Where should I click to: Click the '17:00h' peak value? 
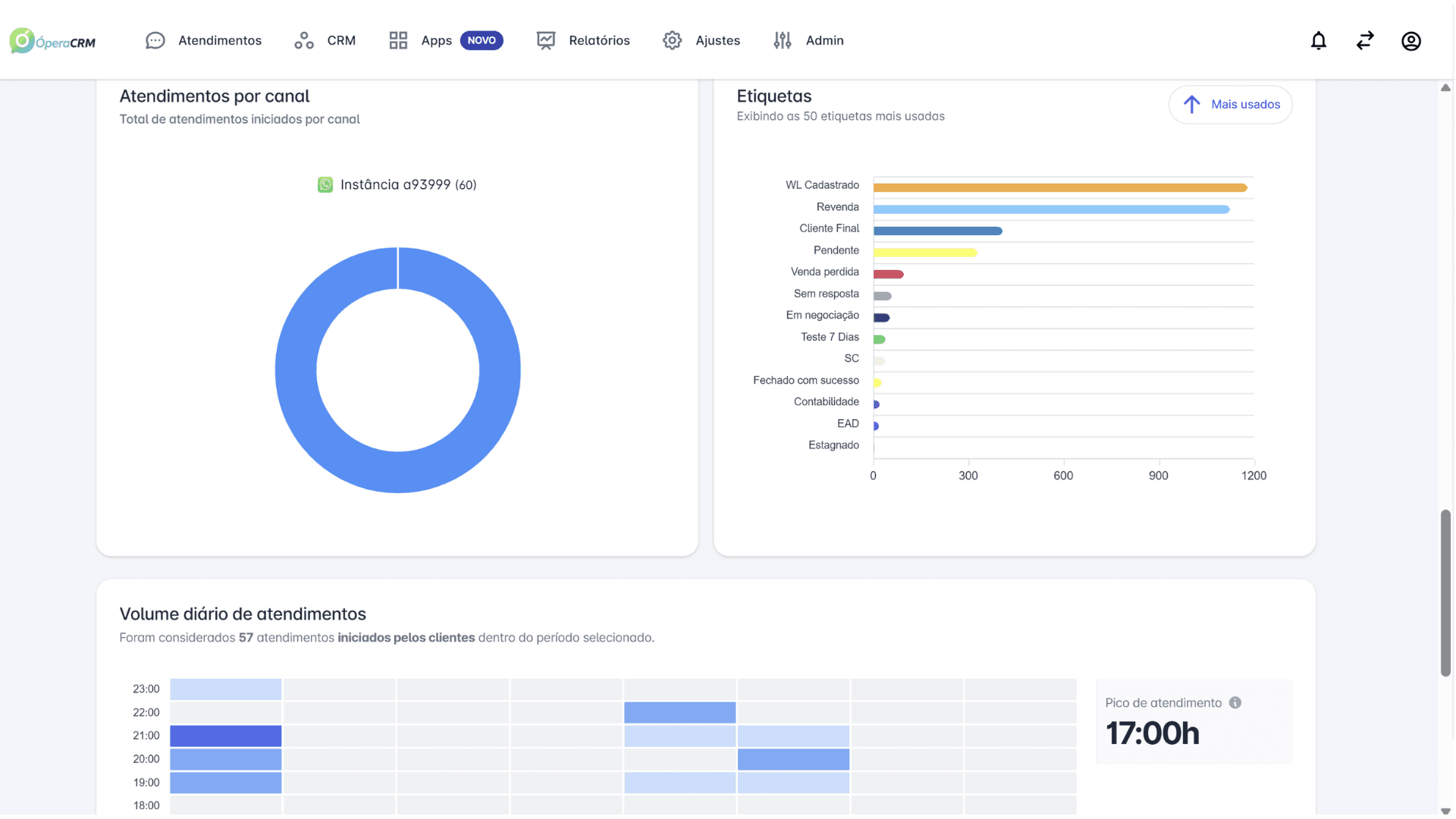pos(1153,734)
